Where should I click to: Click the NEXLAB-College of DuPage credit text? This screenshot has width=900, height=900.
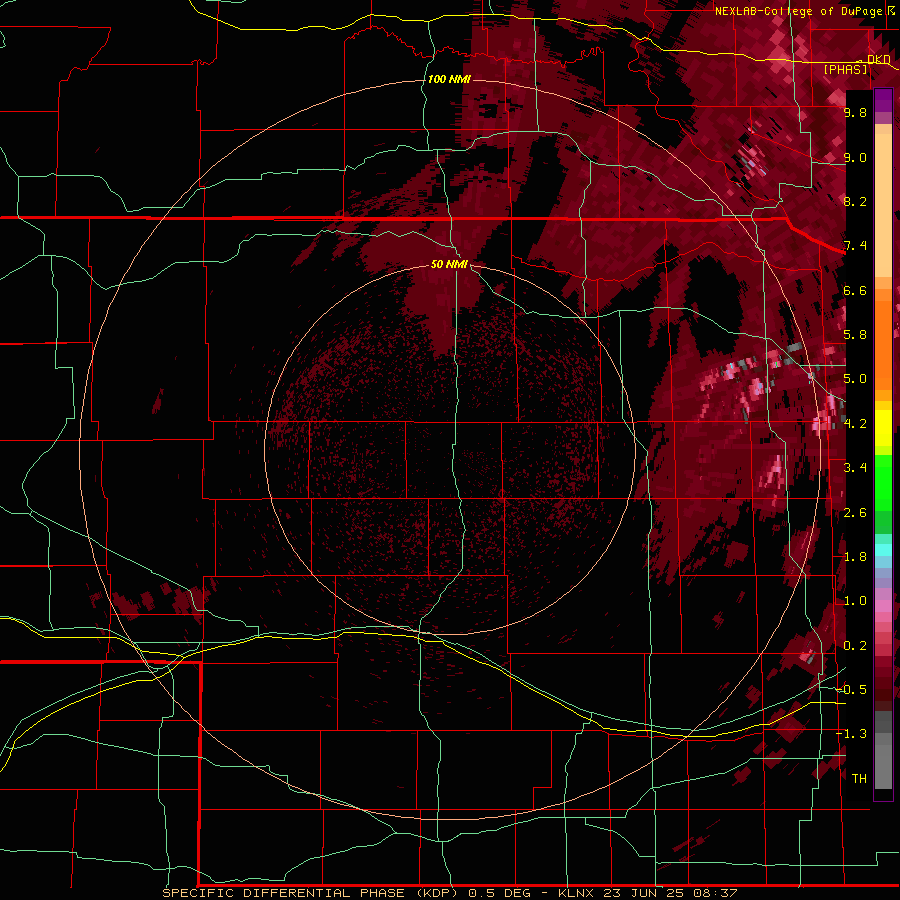[x=798, y=11]
